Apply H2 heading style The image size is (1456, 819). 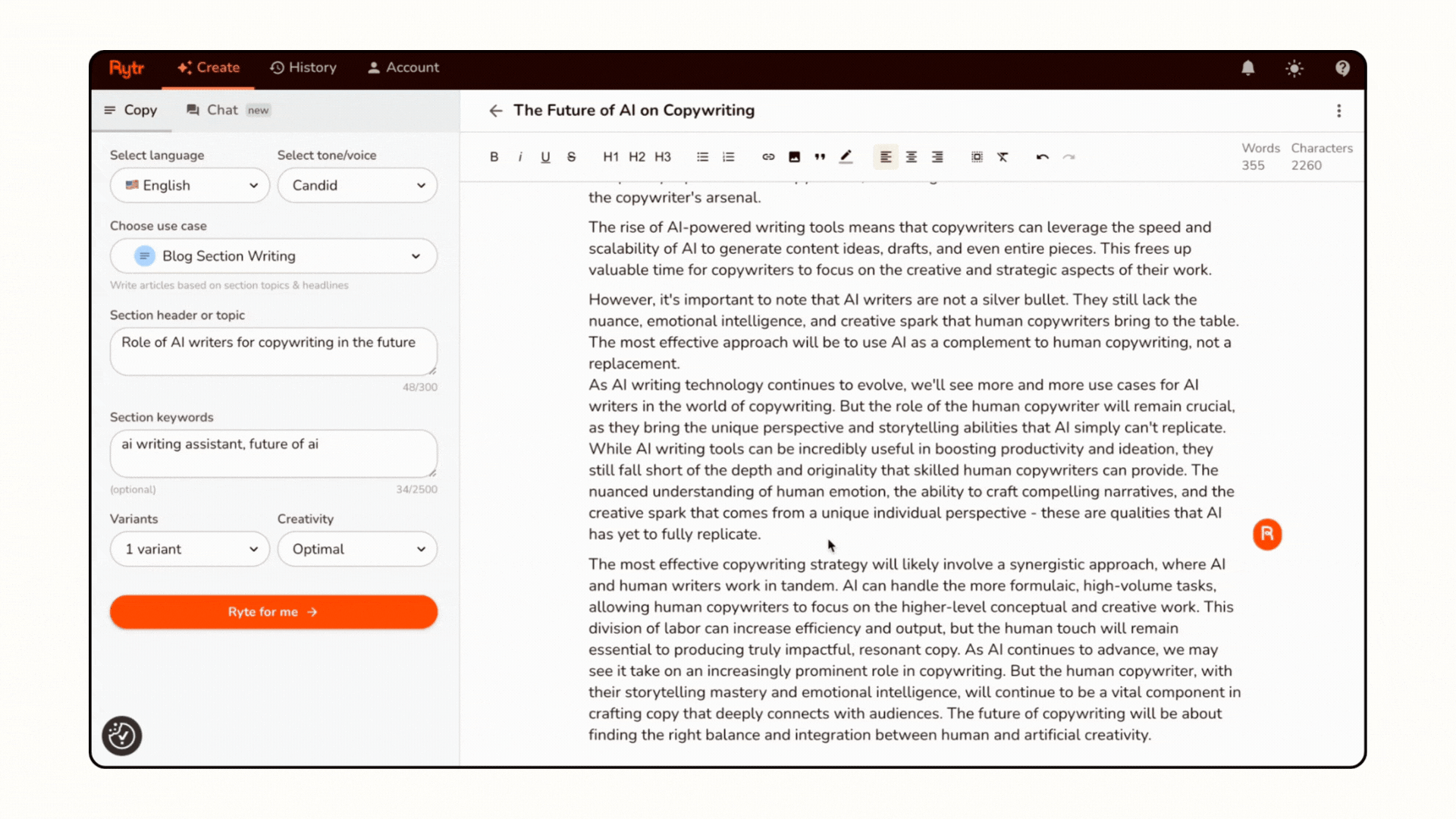click(x=636, y=157)
